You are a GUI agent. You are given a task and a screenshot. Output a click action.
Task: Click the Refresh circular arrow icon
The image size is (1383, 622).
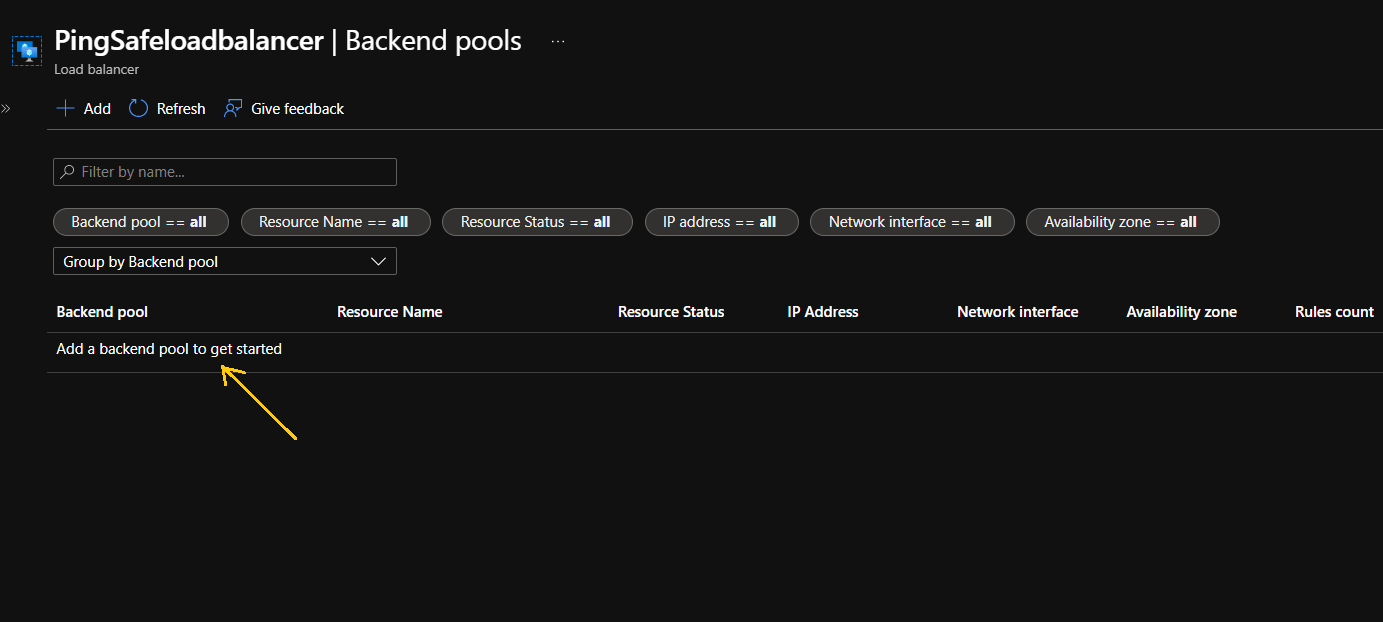tap(139, 108)
